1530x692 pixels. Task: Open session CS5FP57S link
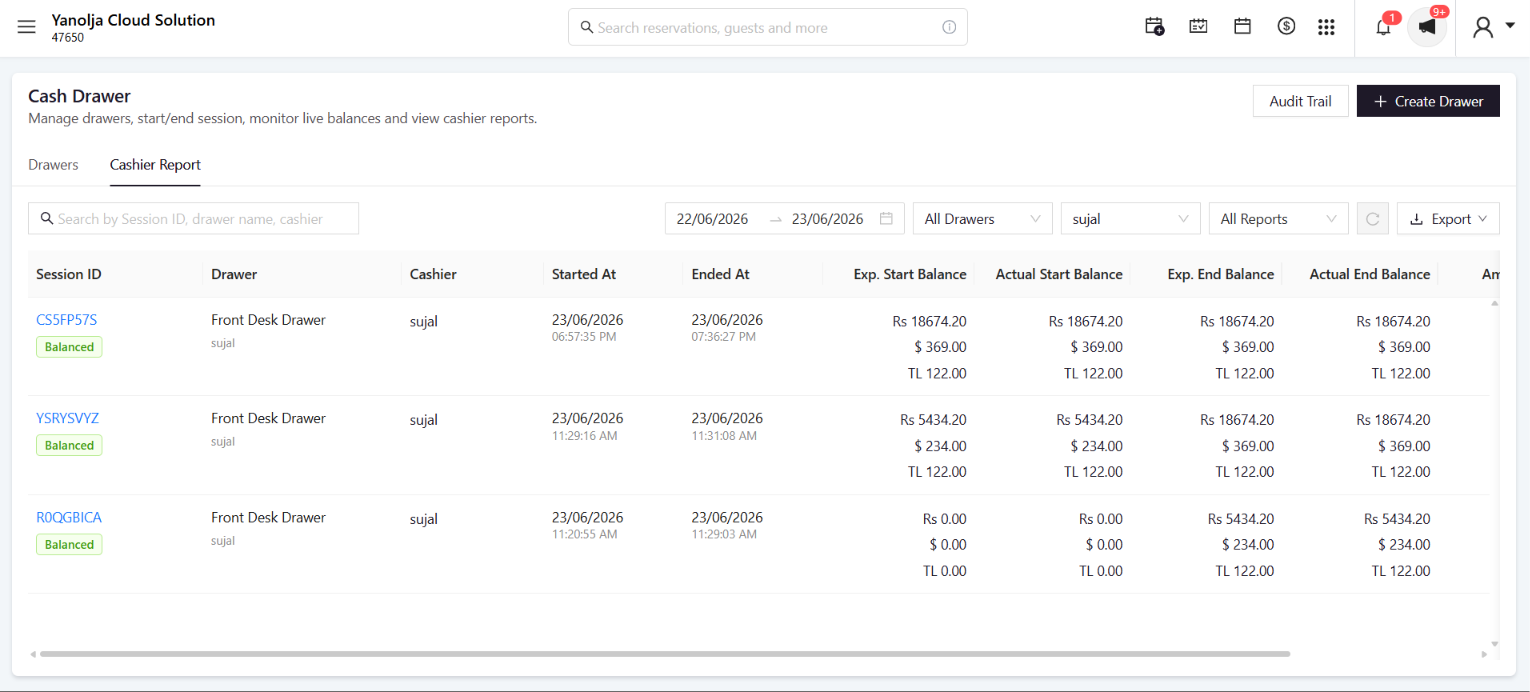66,320
